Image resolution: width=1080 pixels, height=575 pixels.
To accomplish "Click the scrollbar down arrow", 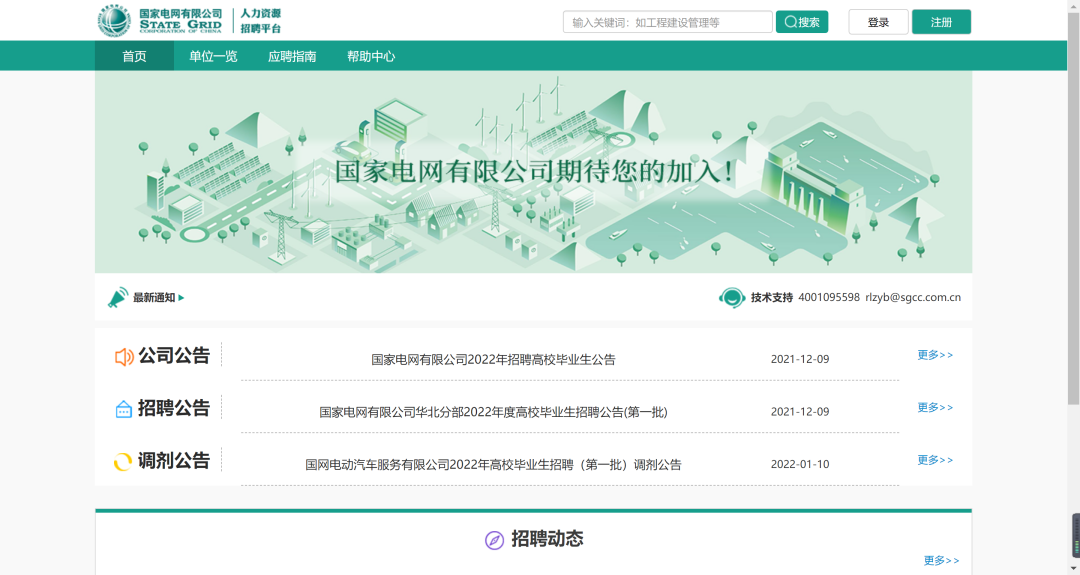I will (x=1073, y=568).
